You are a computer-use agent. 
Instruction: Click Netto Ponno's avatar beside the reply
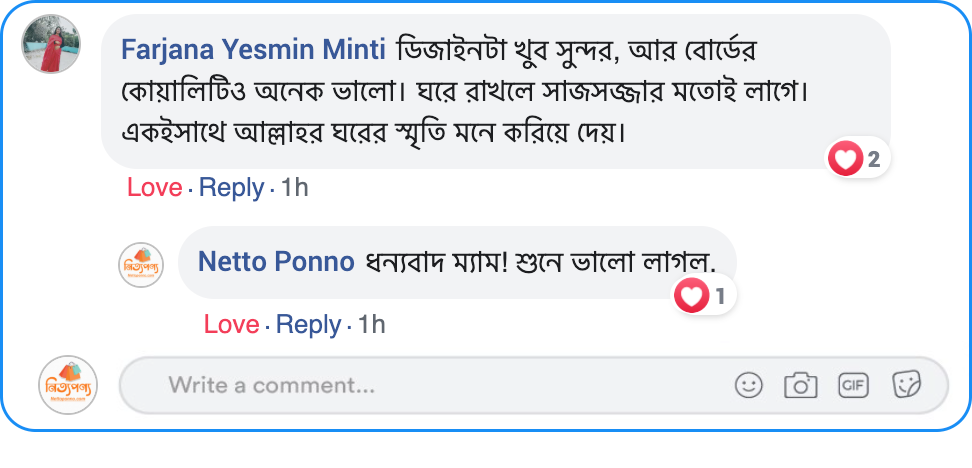141,265
